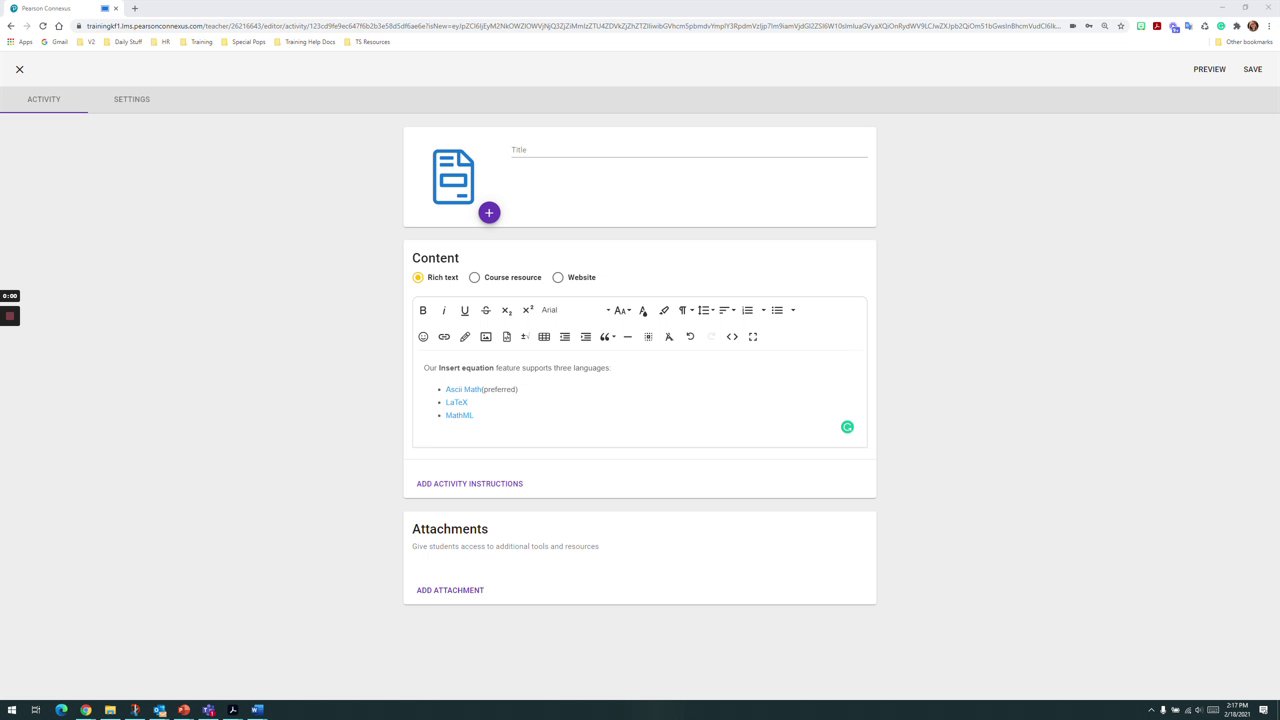Open the highlight background color tool
Screen dimensions: 1280x720
pos(664,310)
